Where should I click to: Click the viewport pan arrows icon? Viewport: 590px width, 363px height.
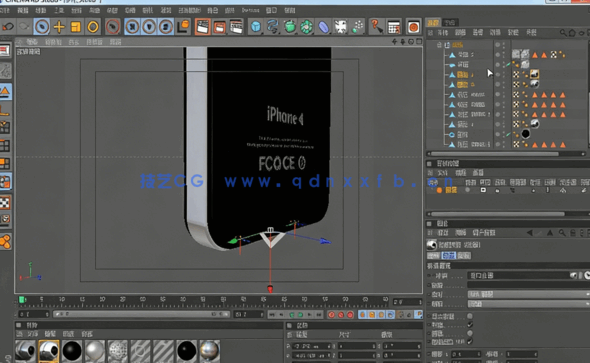pyautogui.click(x=394, y=41)
